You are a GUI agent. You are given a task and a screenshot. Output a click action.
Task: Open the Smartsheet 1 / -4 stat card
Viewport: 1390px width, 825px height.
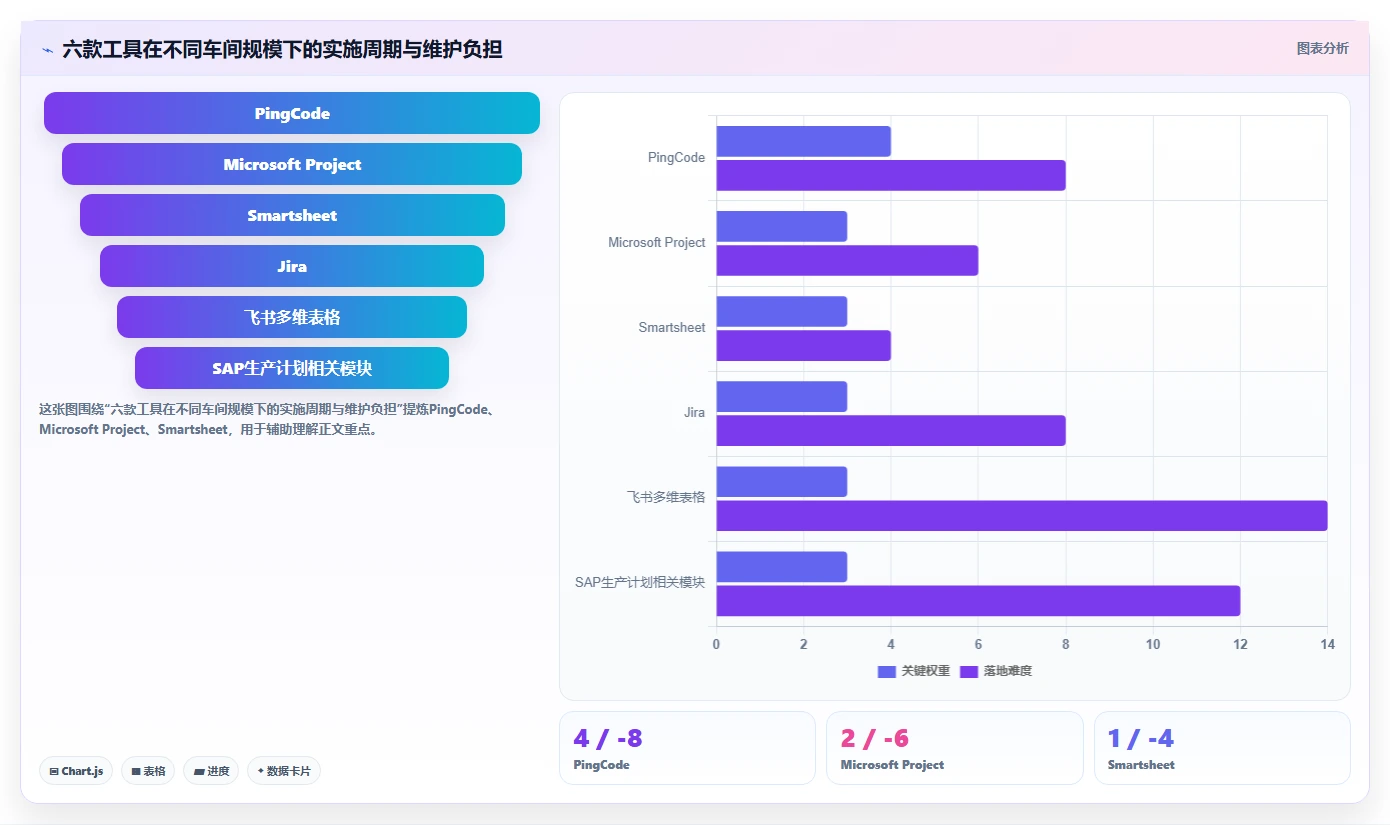tap(1222, 748)
